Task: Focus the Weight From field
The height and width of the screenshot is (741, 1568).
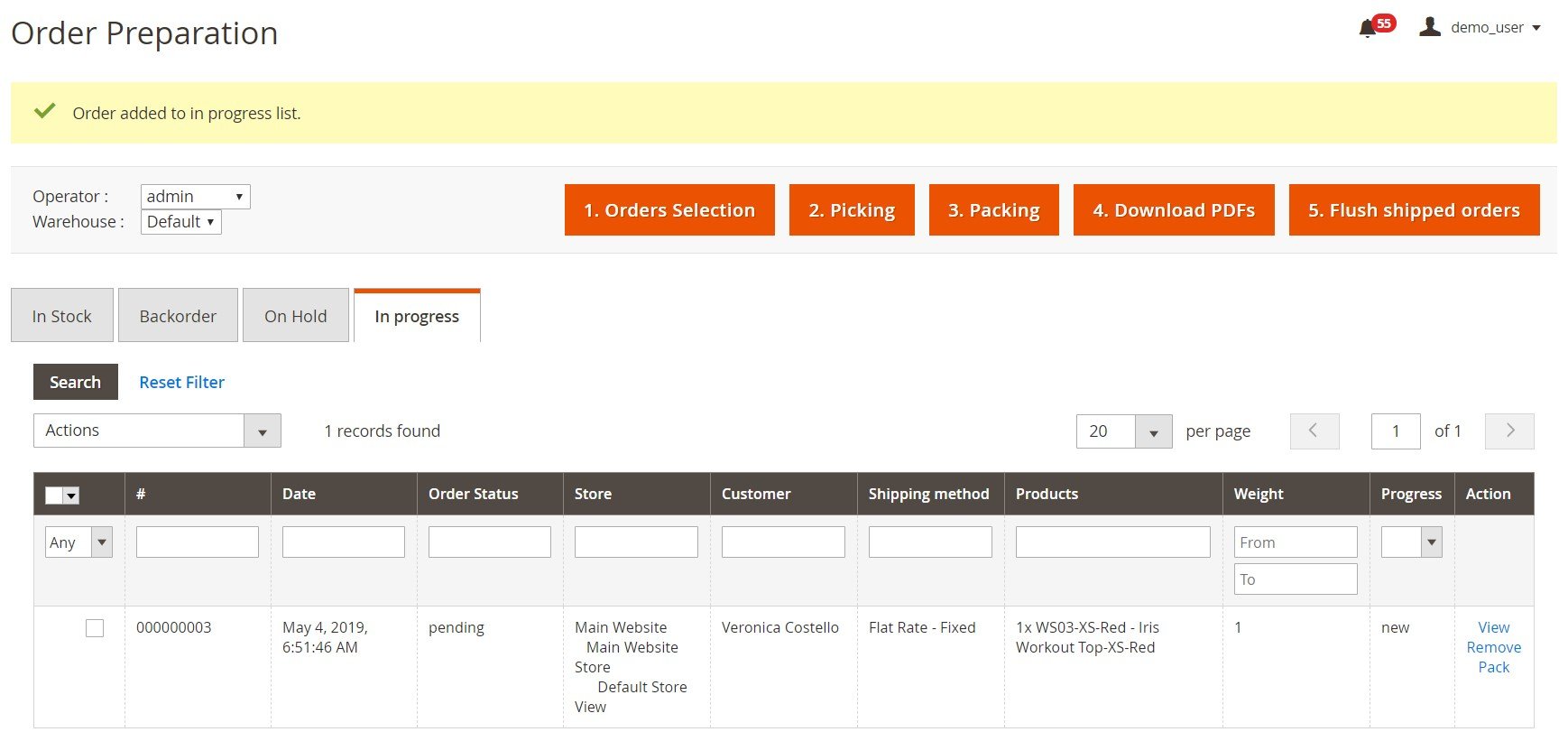Action: coord(1296,542)
